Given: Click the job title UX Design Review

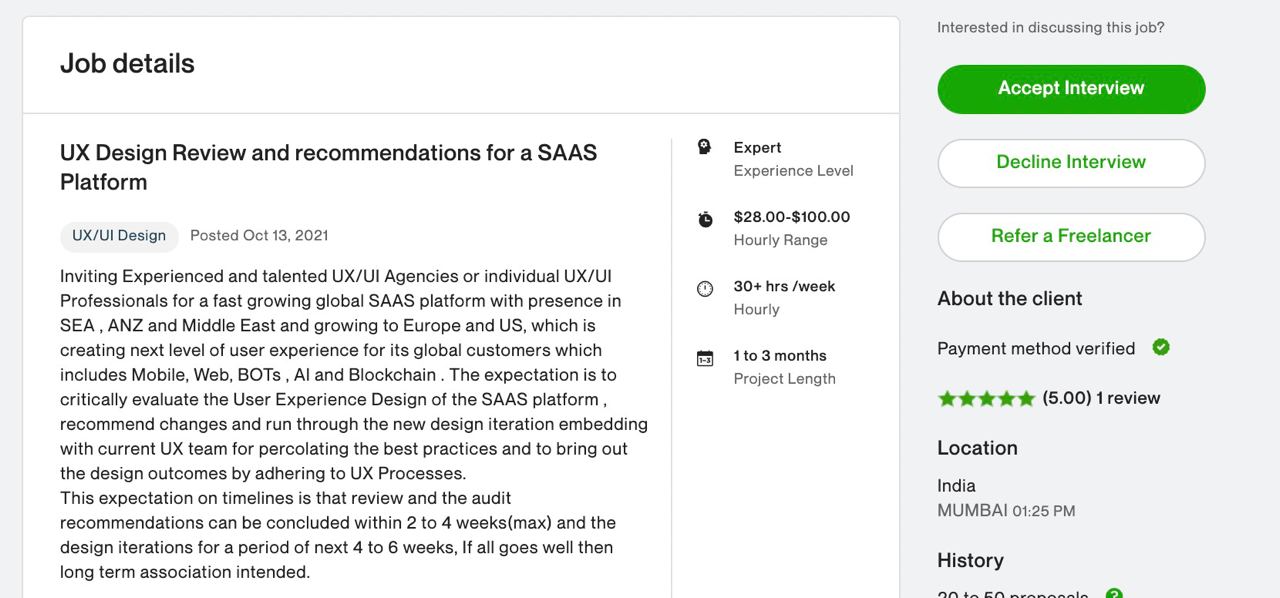Looking at the screenshot, I should coord(328,167).
